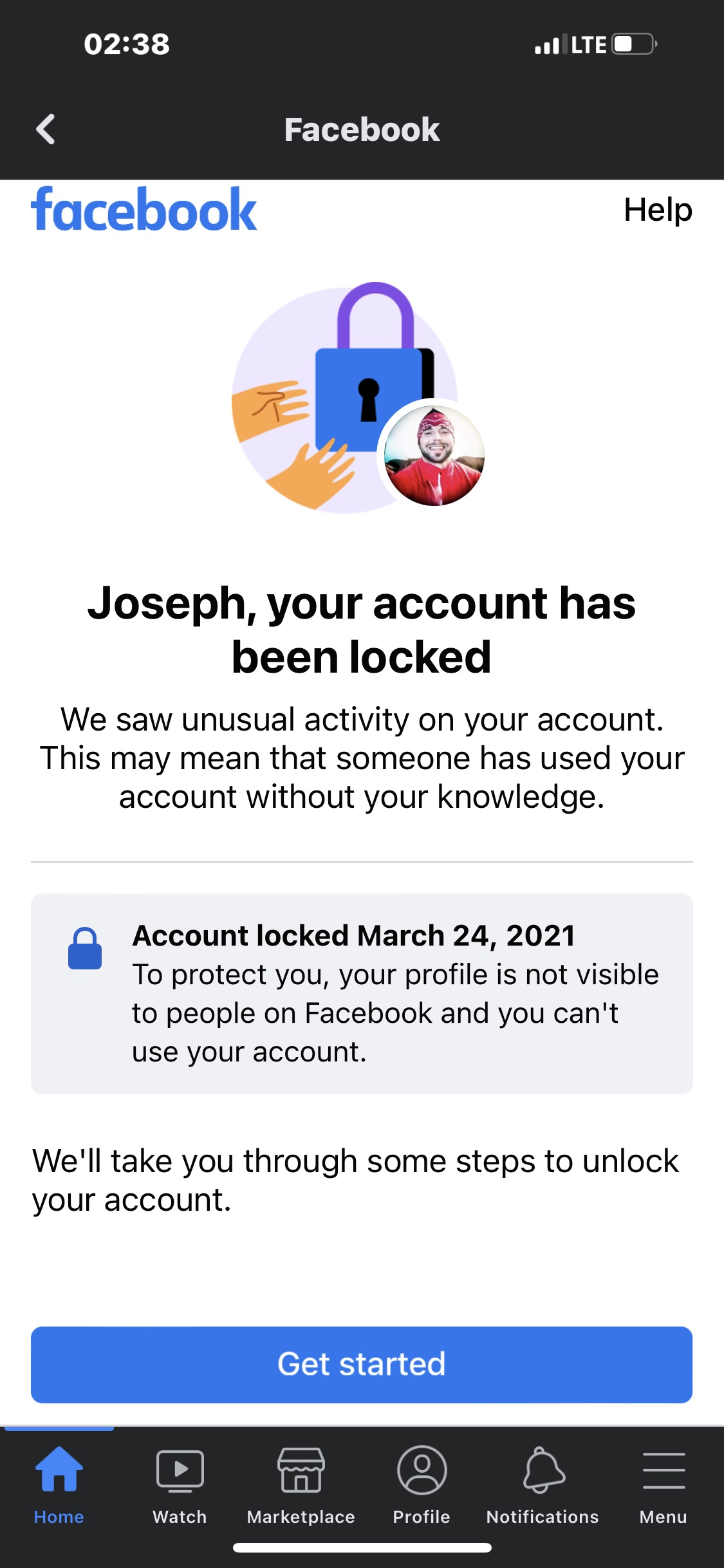Tap the back chevron arrow

pos(45,129)
